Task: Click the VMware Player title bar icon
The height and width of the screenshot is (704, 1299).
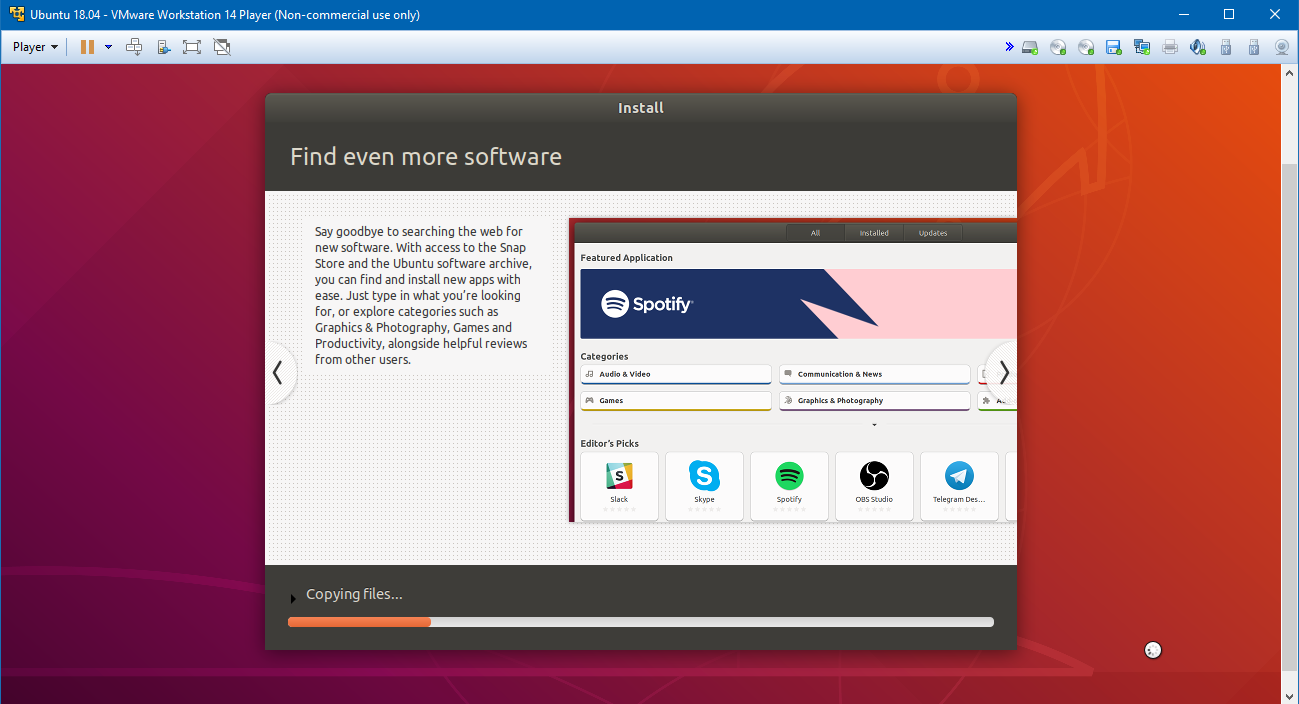Action: (x=16, y=15)
